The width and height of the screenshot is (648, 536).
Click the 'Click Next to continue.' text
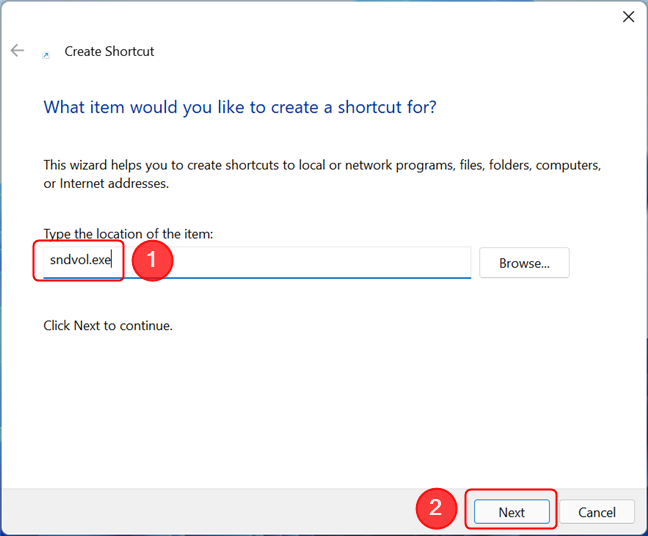[108, 325]
